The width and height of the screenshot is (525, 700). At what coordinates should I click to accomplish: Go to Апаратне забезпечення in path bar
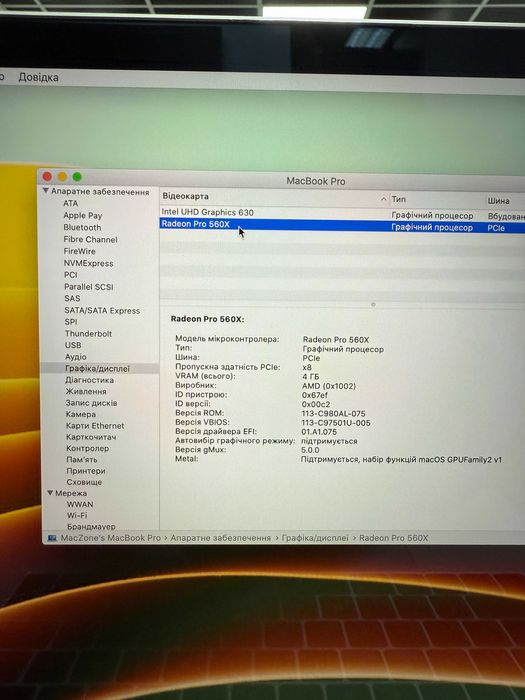[x=221, y=538]
